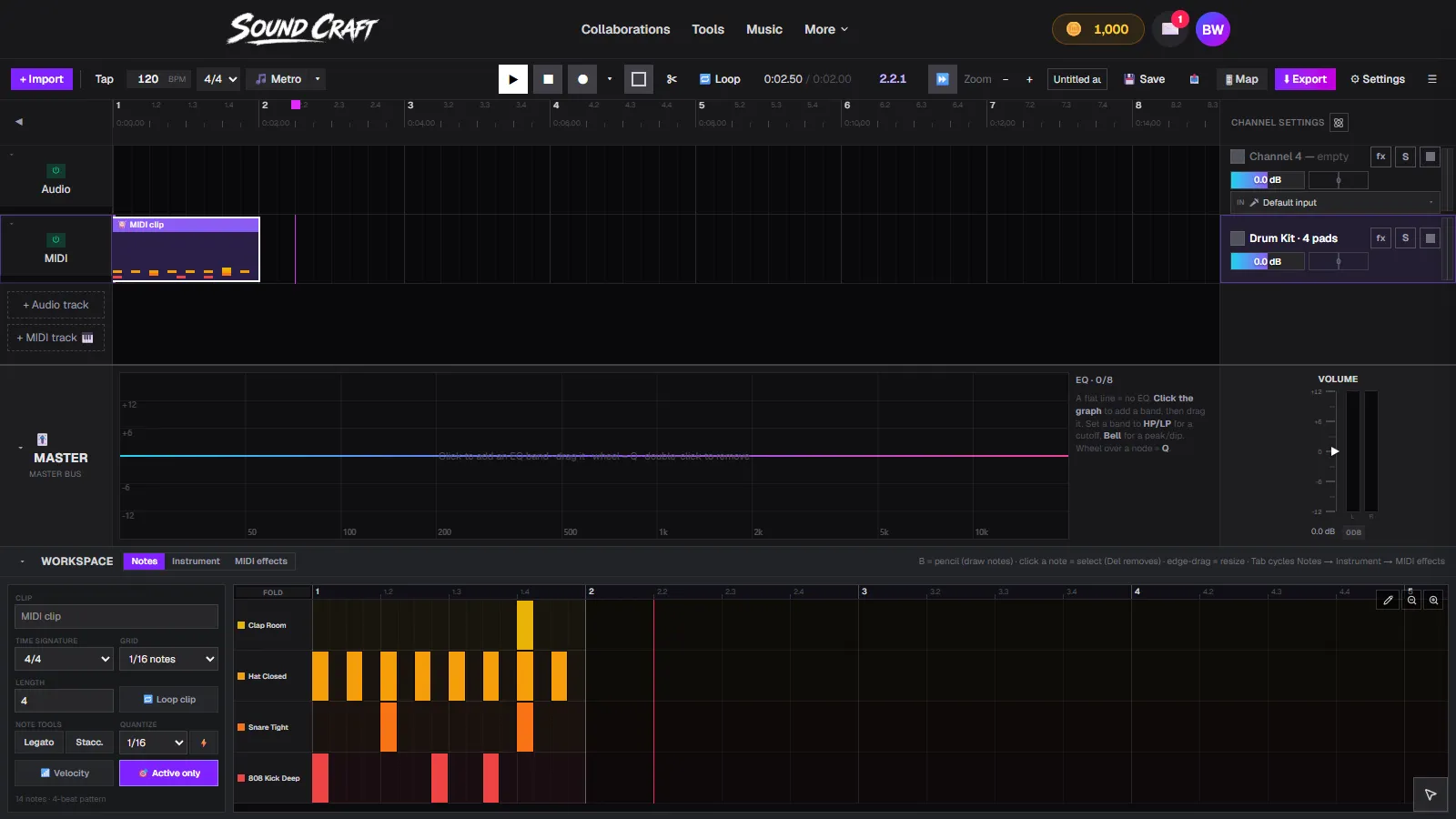This screenshot has height=819, width=1456.
Task: Click the icon right of Save
Action: click(1194, 79)
